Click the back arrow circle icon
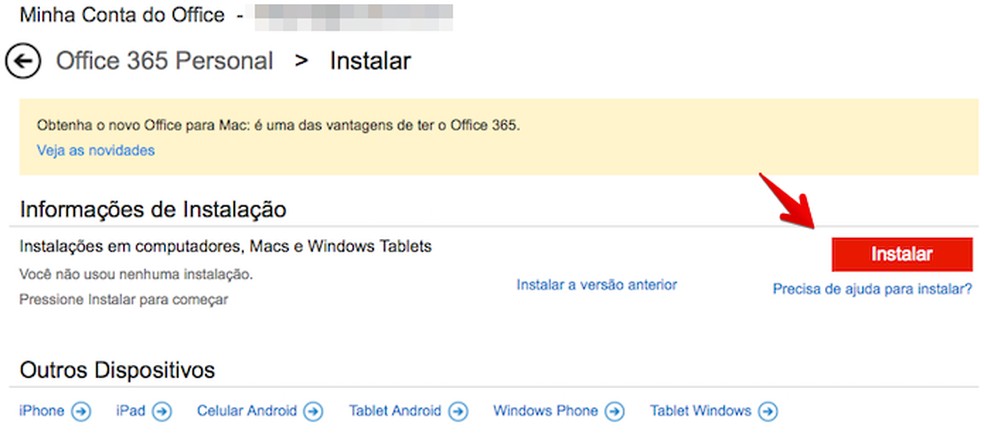This screenshot has width=984, height=443. pyautogui.click(x=23, y=61)
